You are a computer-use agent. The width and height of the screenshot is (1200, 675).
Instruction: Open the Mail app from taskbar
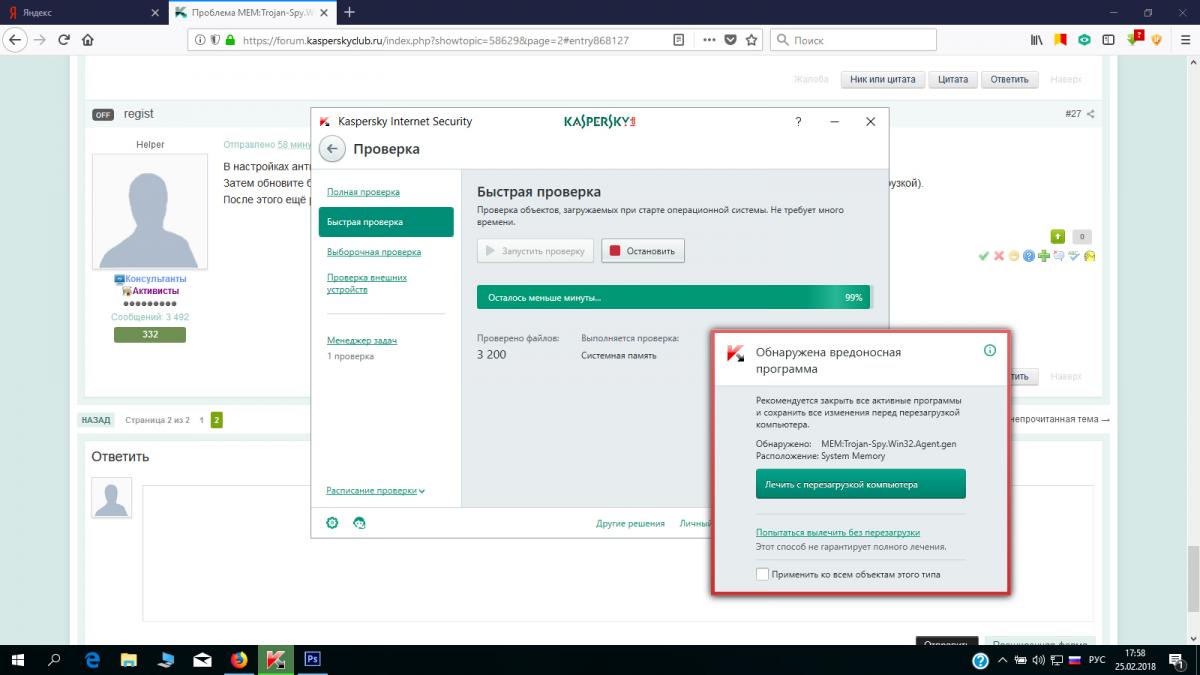(202, 659)
